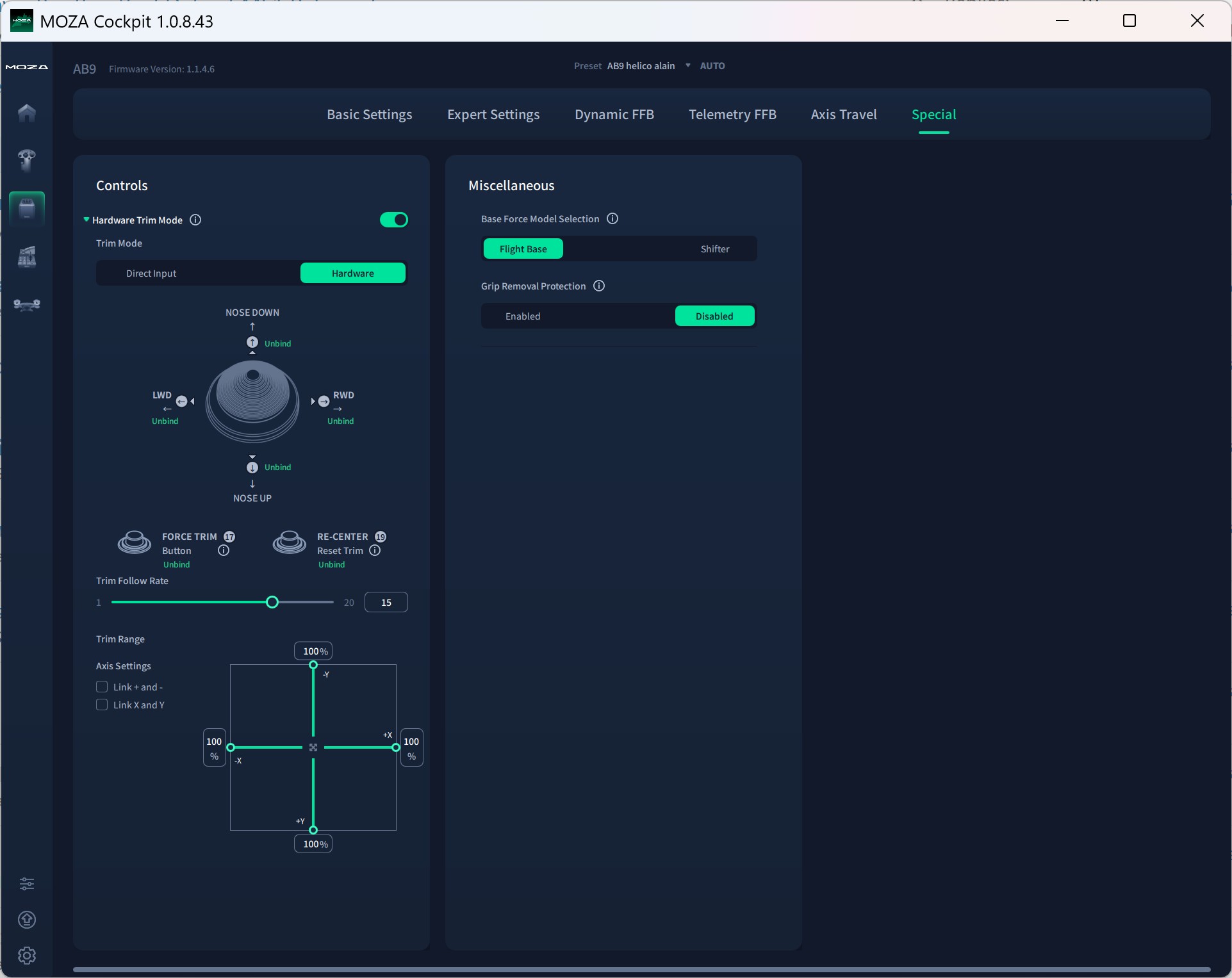Image resolution: width=1232 pixels, height=978 pixels.
Task: Show info for Reset Trim
Action: pos(375,550)
